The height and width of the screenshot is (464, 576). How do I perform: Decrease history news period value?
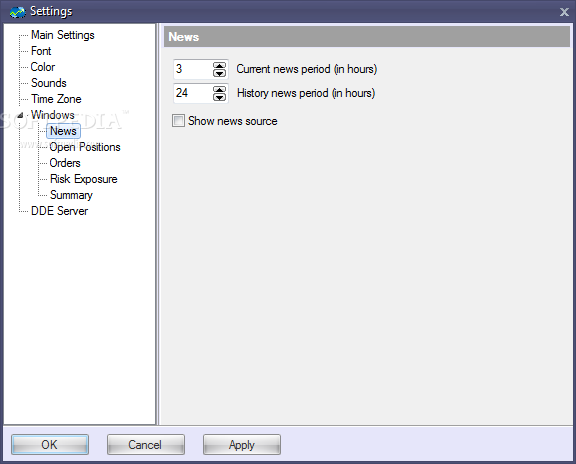[219, 97]
